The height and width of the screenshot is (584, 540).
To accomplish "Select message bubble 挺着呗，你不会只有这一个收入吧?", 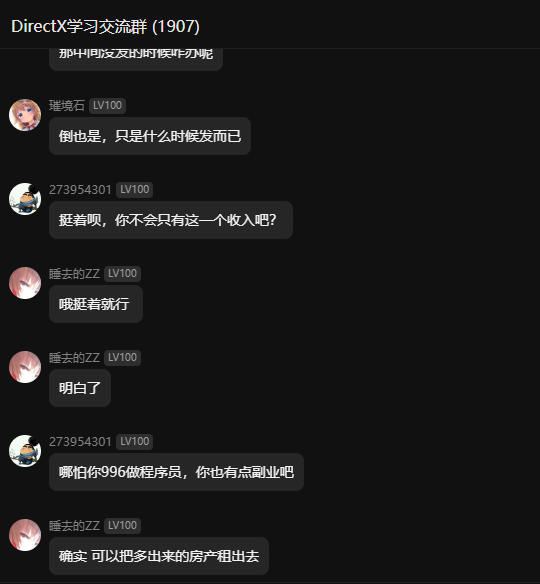I will coord(171,220).
